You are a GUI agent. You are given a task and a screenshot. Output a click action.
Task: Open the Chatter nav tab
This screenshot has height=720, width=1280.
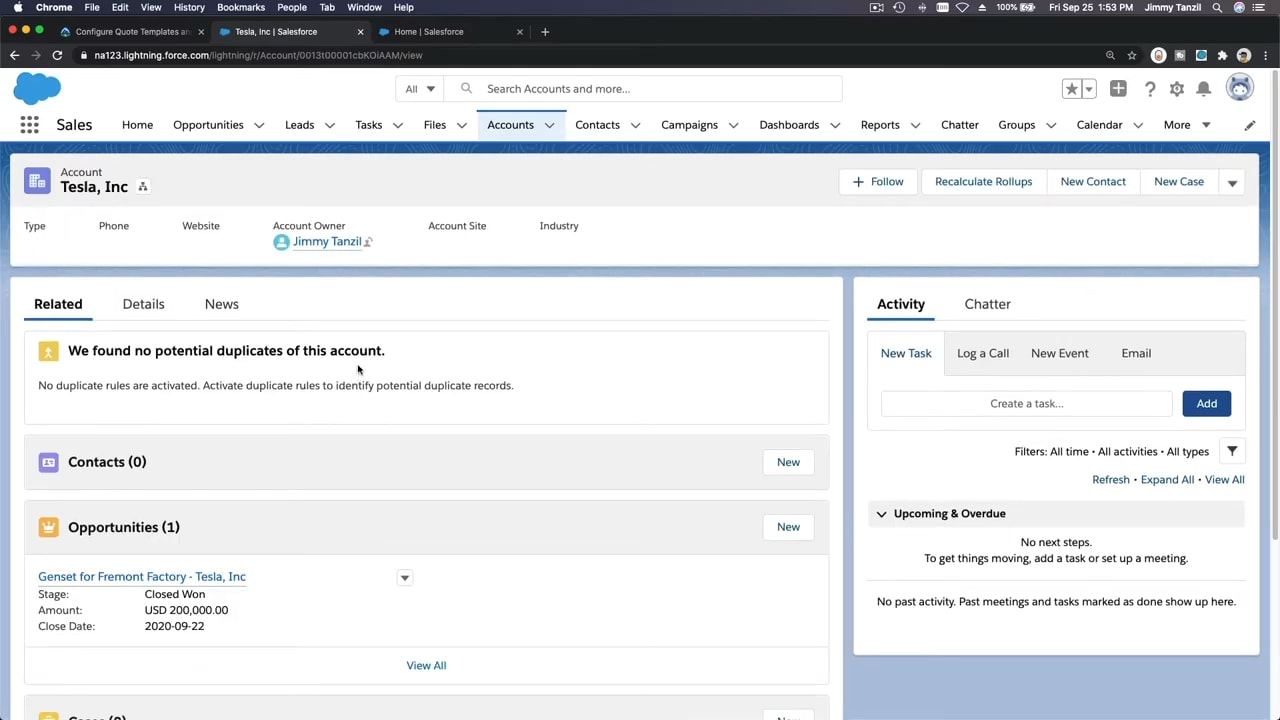(x=959, y=125)
